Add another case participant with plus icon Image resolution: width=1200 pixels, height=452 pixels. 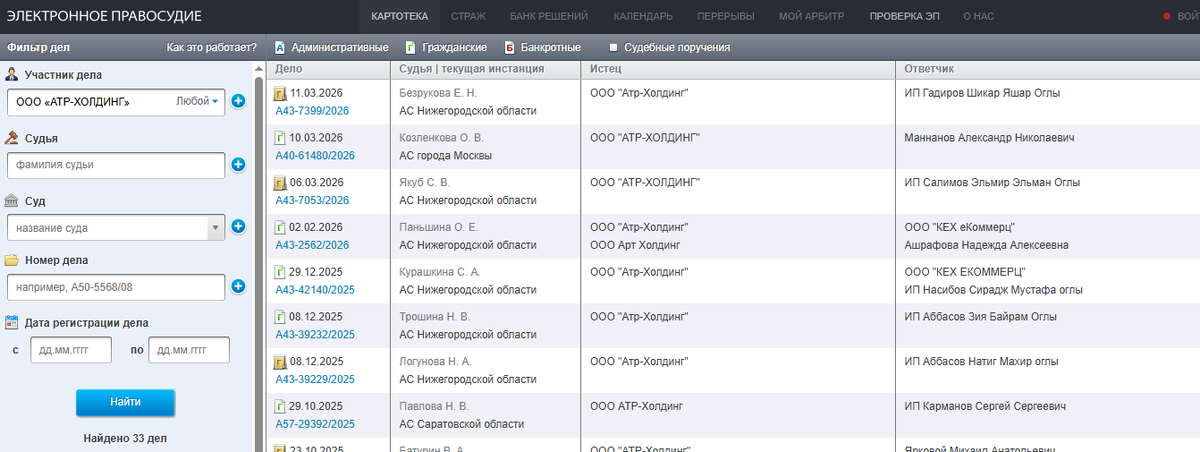tap(238, 101)
